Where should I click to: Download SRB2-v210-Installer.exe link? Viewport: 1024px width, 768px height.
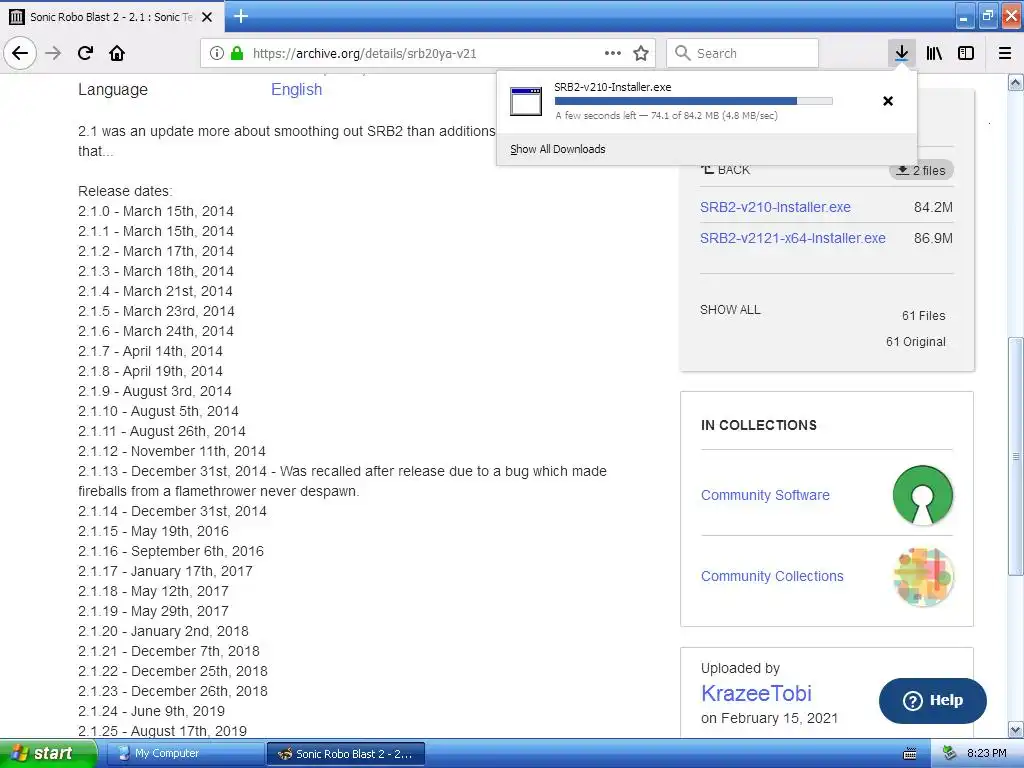(x=775, y=207)
